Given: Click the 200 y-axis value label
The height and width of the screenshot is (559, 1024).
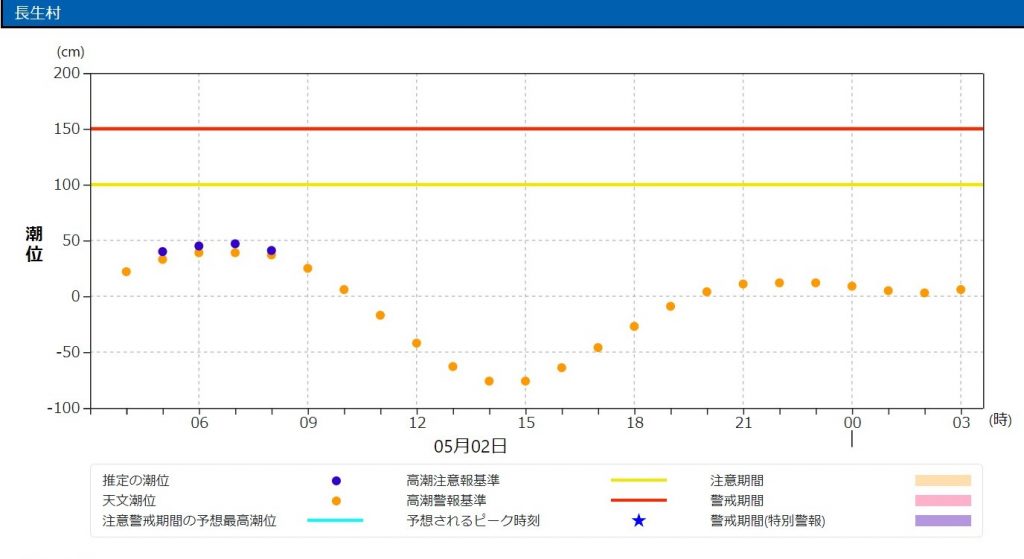Looking at the screenshot, I should click(x=67, y=73).
